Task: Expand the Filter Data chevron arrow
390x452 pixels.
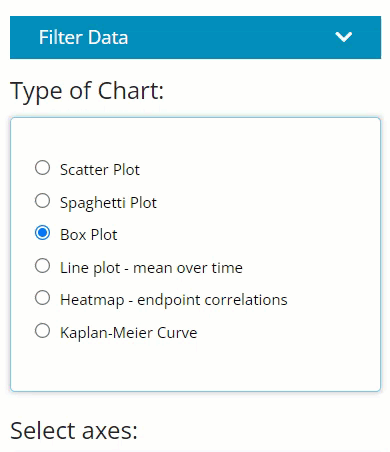Action: tap(343, 37)
